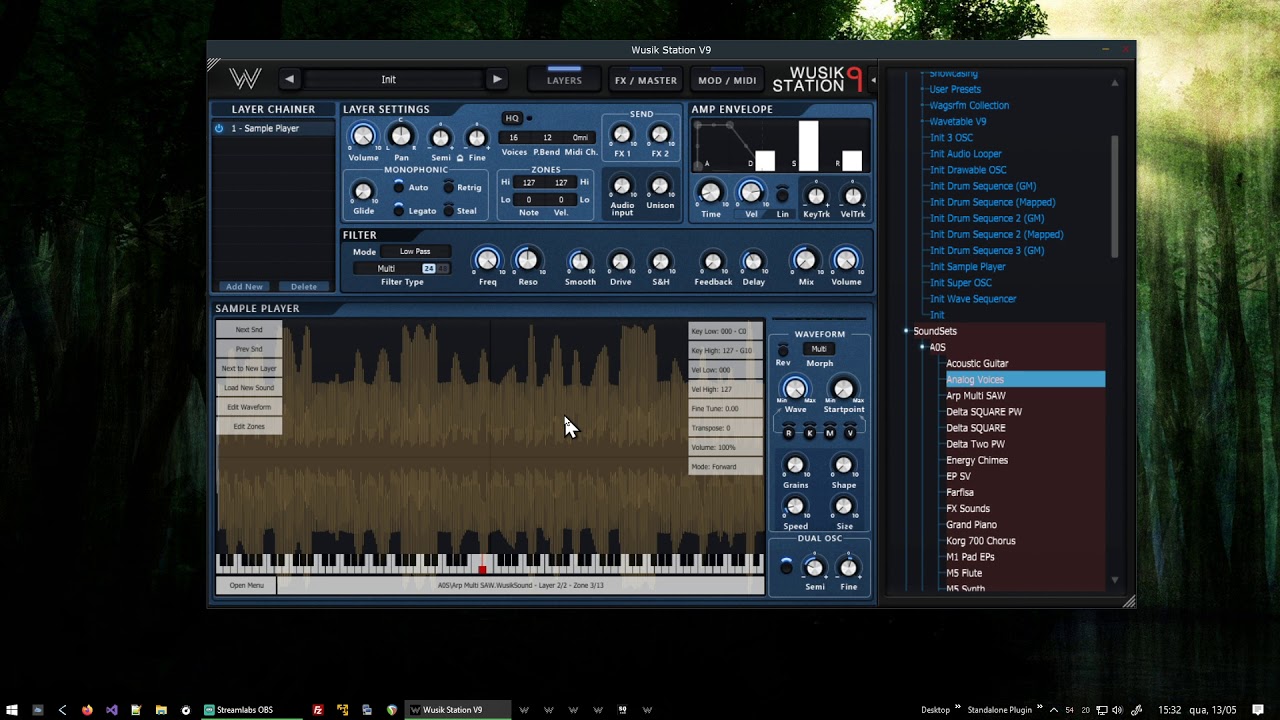Click the Next Snd button
This screenshot has height=720, width=1280.
(x=249, y=330)
